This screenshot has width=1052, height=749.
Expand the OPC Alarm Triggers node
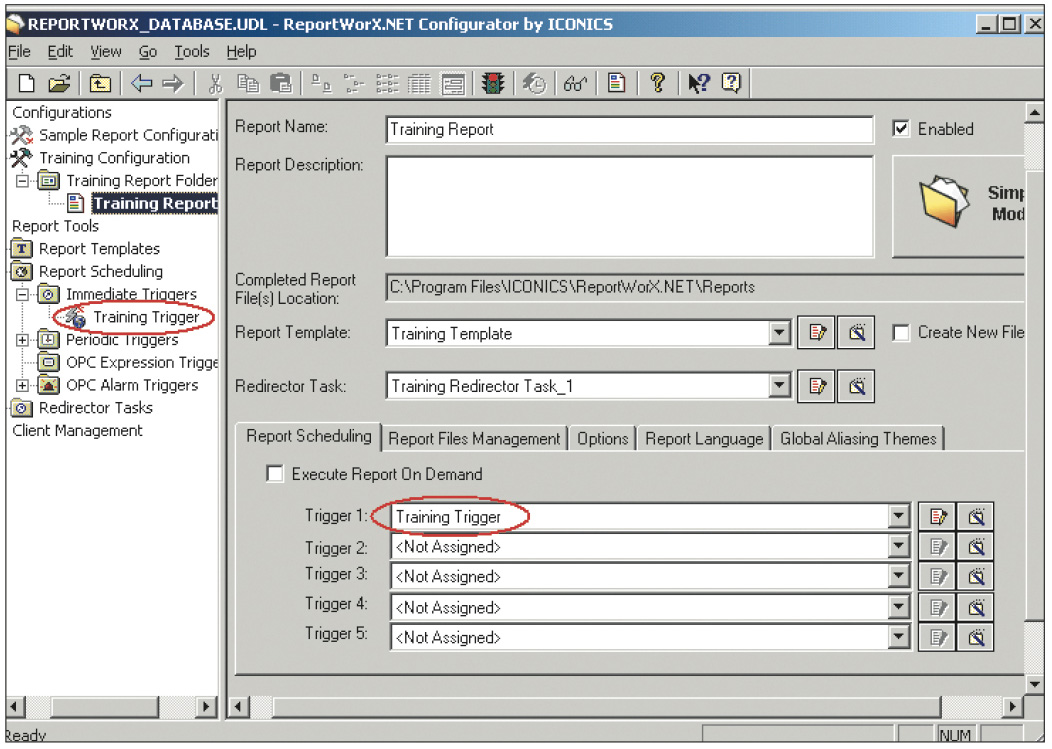point(22,385)
